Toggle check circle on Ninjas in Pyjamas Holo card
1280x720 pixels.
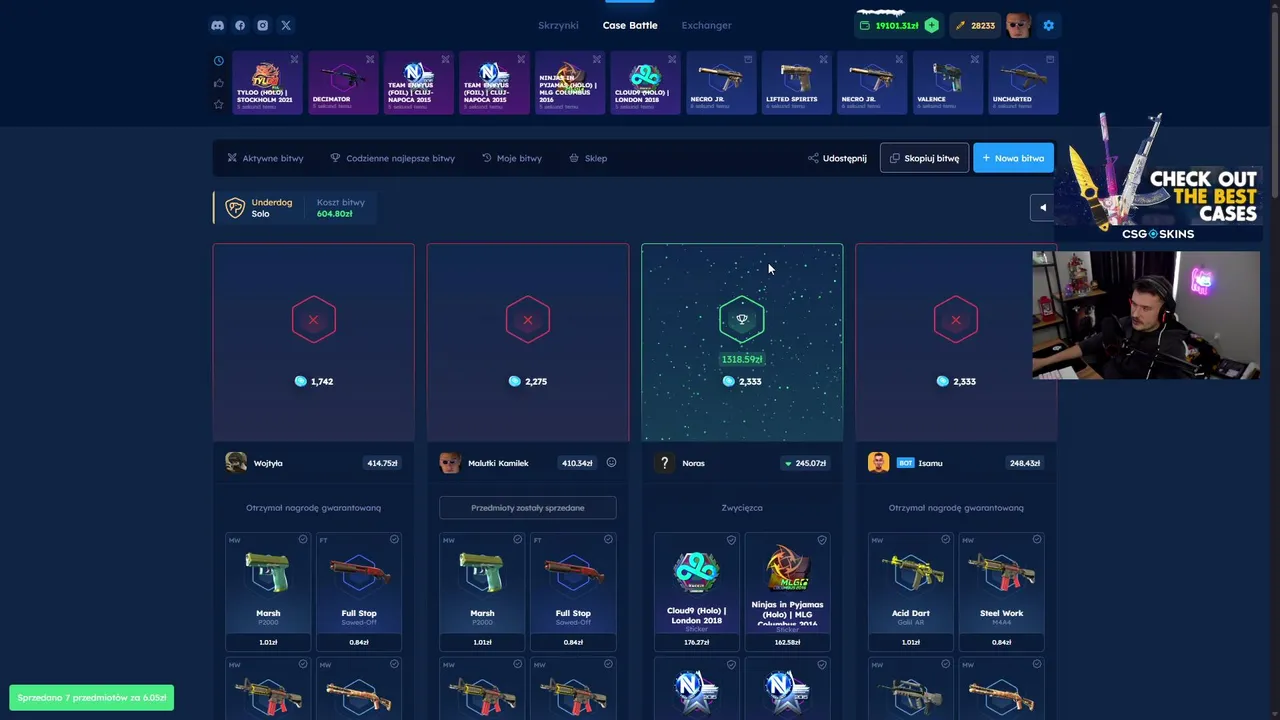[822, 540]
